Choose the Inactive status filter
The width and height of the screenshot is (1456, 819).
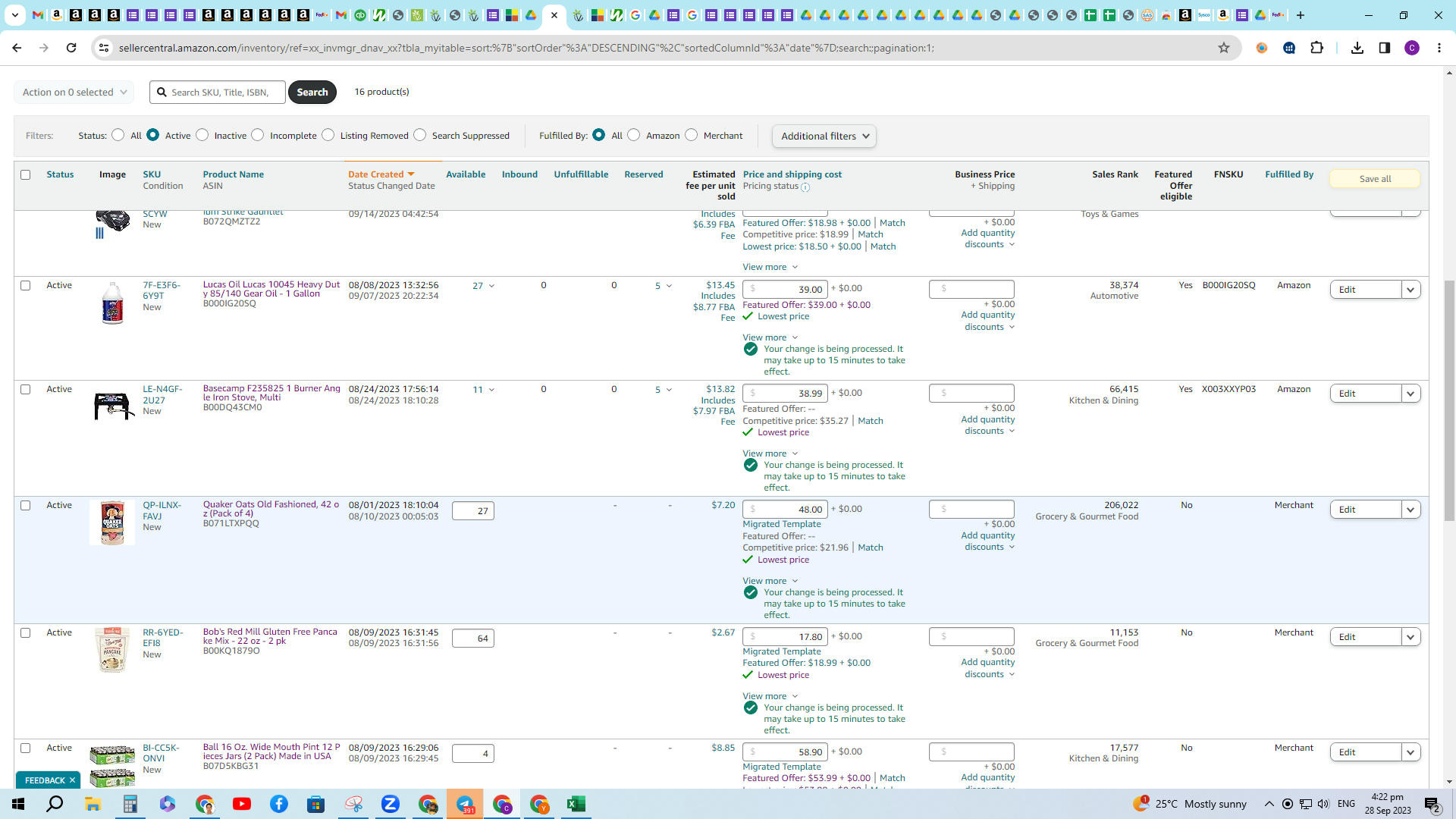click(x=202, y=135)
